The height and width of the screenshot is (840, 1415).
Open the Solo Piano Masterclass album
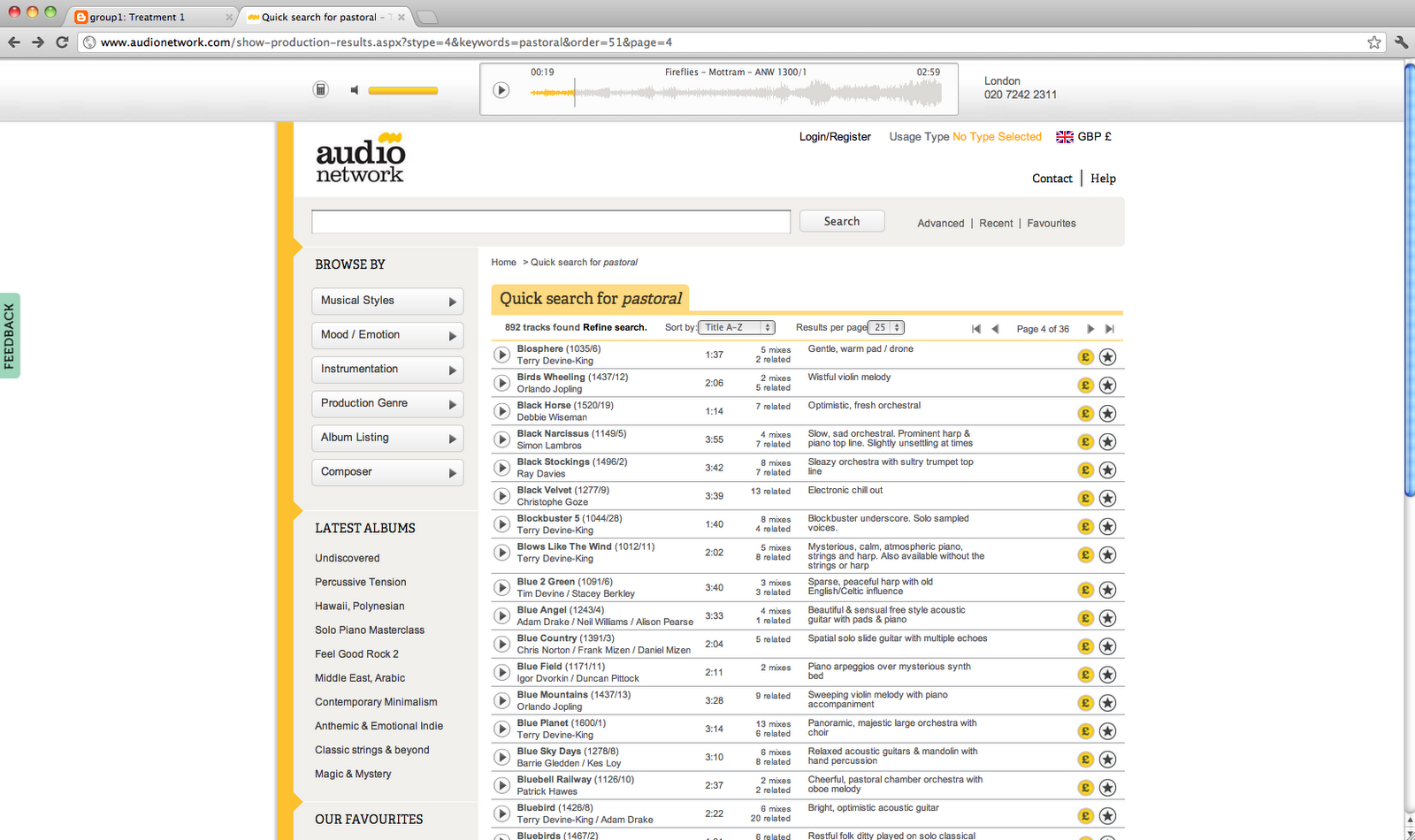click(x=370, y=630)
